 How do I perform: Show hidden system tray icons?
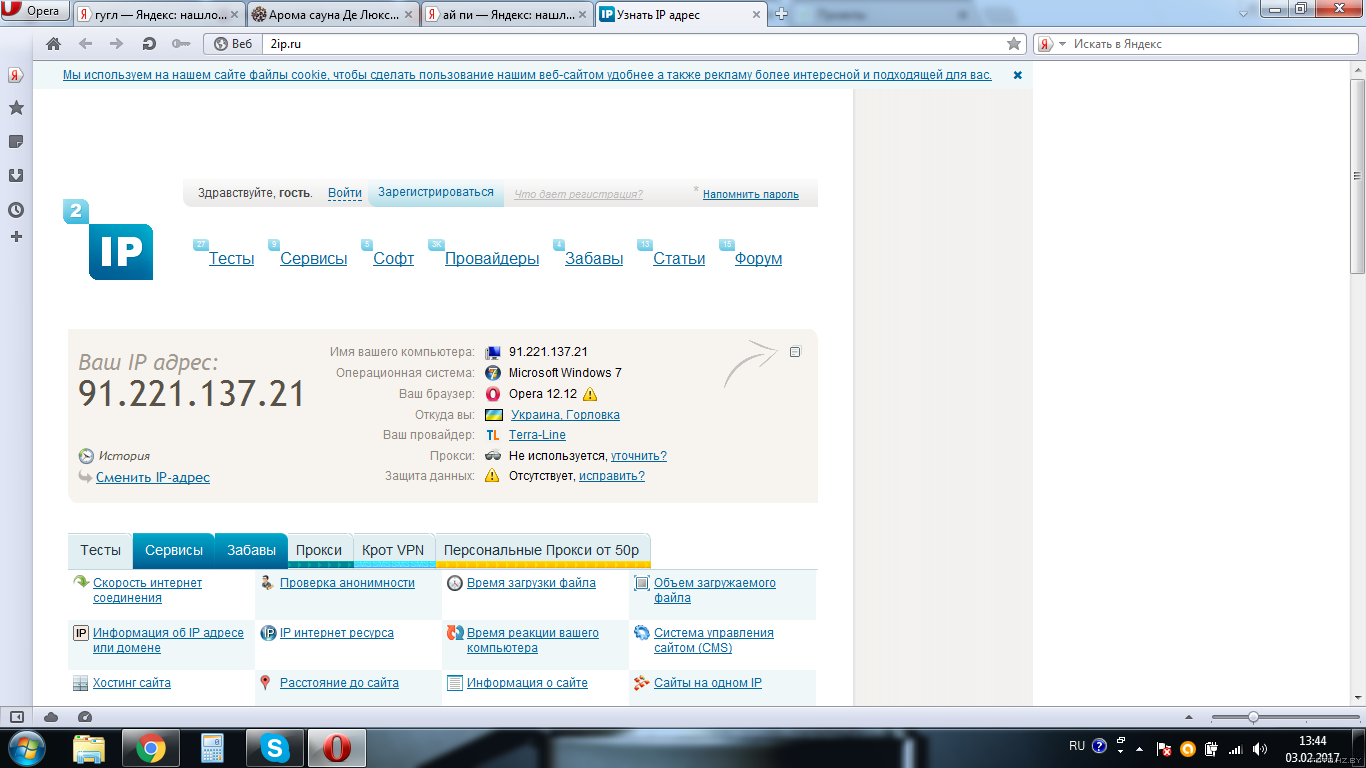[x=1139, y=748]
